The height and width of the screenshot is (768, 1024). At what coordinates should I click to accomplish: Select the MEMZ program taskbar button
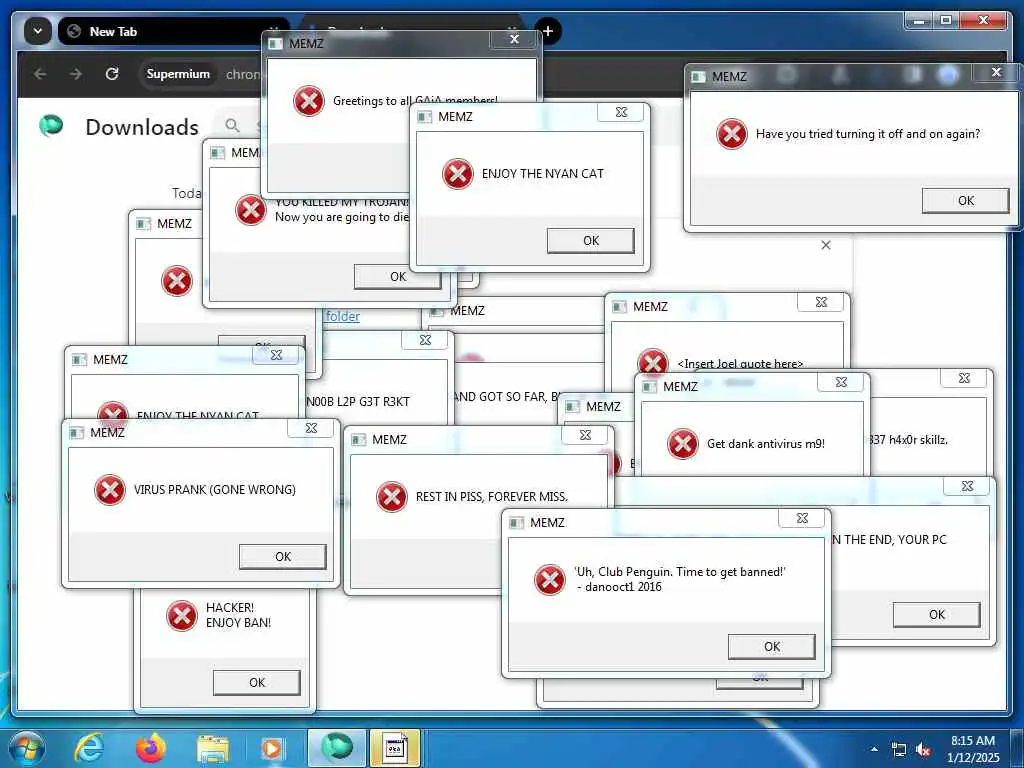pos(394,748)
